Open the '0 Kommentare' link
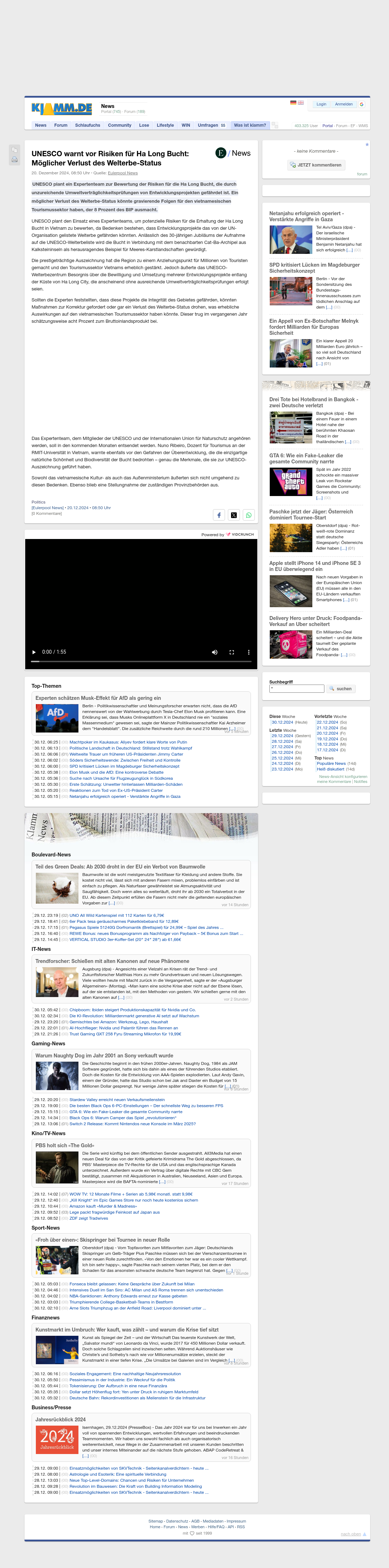Image resolution: width=389 pixels, height=1568 pixels. (x=47, y=513)
